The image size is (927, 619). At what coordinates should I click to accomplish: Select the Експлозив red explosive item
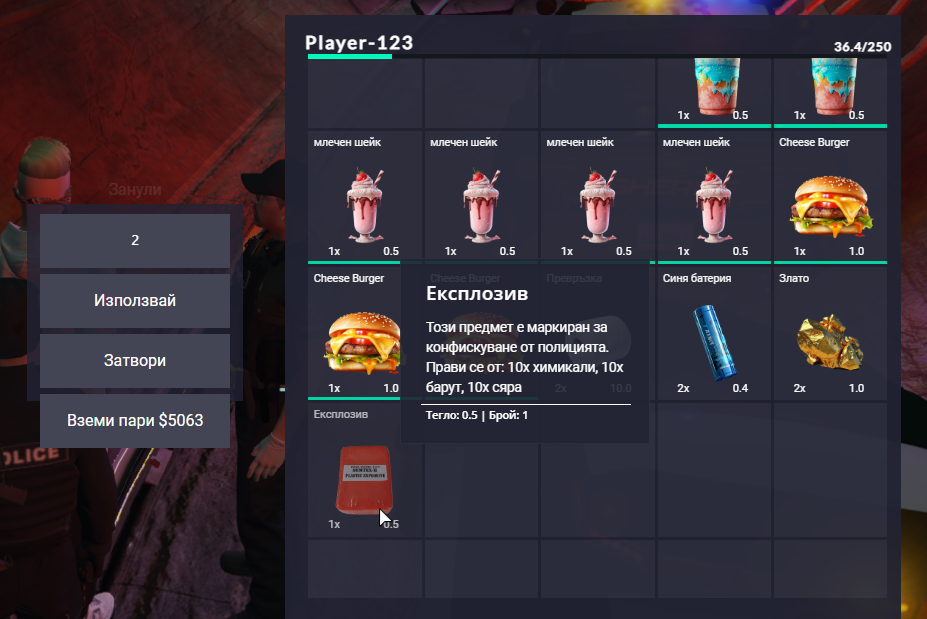coord(365,469)
